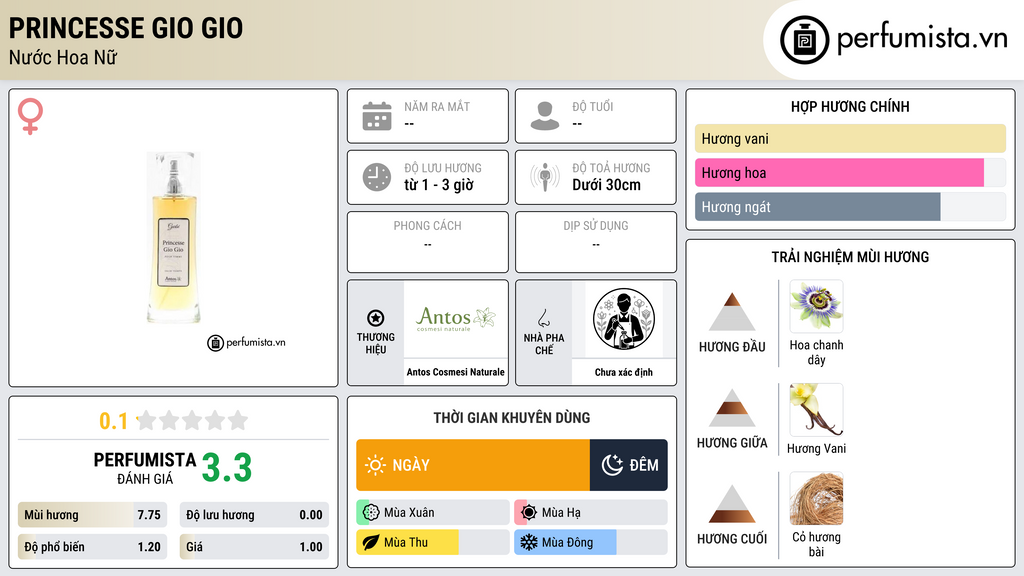
Task: Click the orange Ngày usage bar
Action: (x=473, y=465)
